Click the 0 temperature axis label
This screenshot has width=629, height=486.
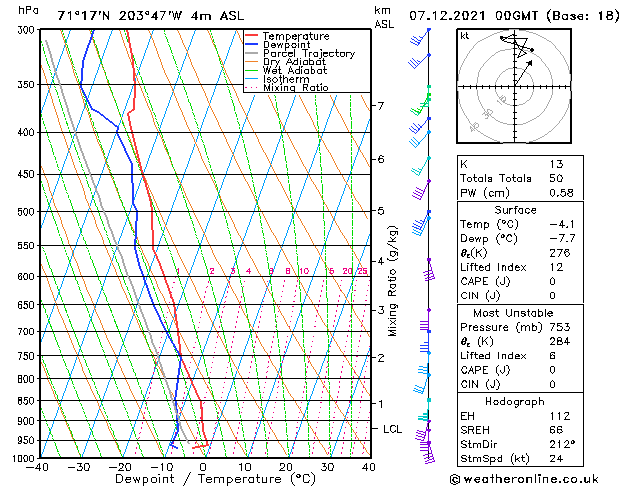coord(203,467)
